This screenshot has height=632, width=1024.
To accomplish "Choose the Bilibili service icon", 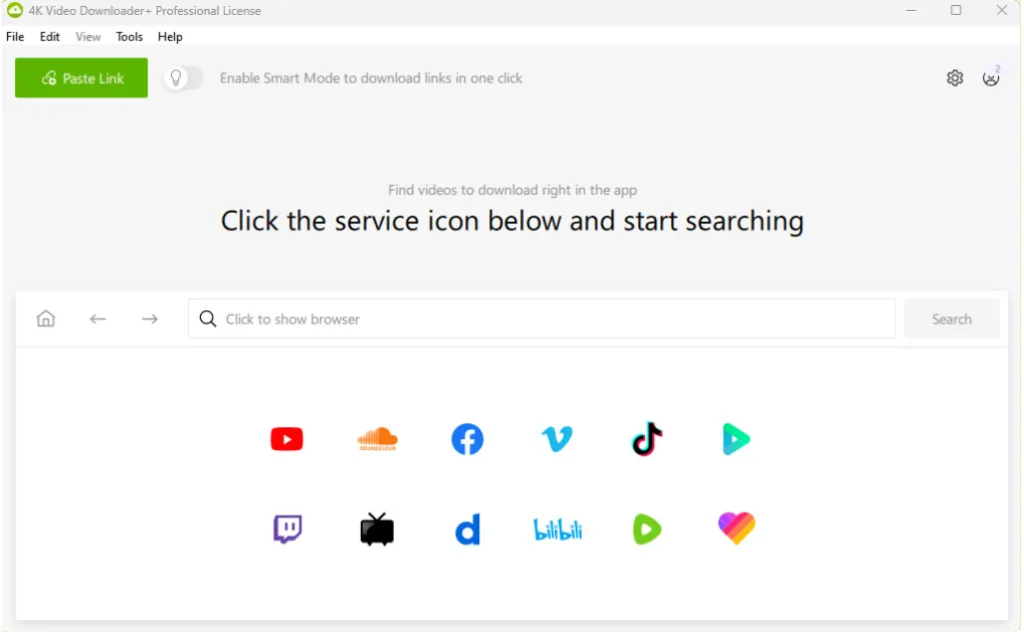I will tap(557, 530).
